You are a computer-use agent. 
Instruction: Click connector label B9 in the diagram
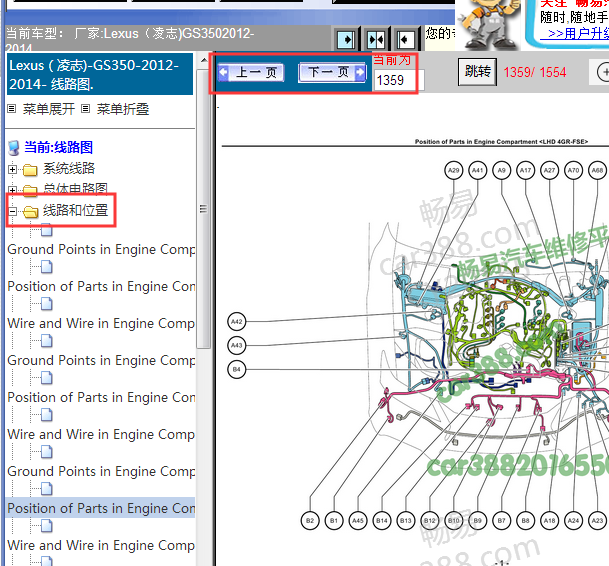477,521
